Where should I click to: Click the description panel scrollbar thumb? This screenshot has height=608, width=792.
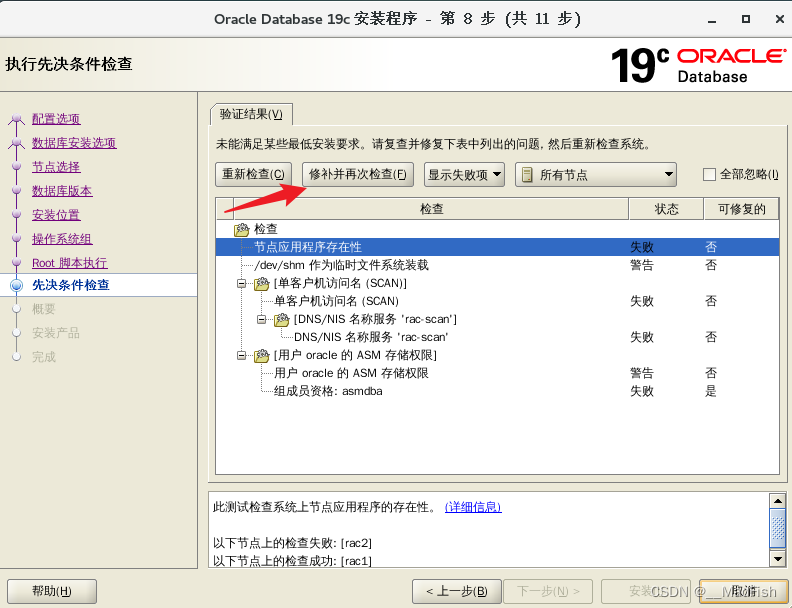[777, 528]
